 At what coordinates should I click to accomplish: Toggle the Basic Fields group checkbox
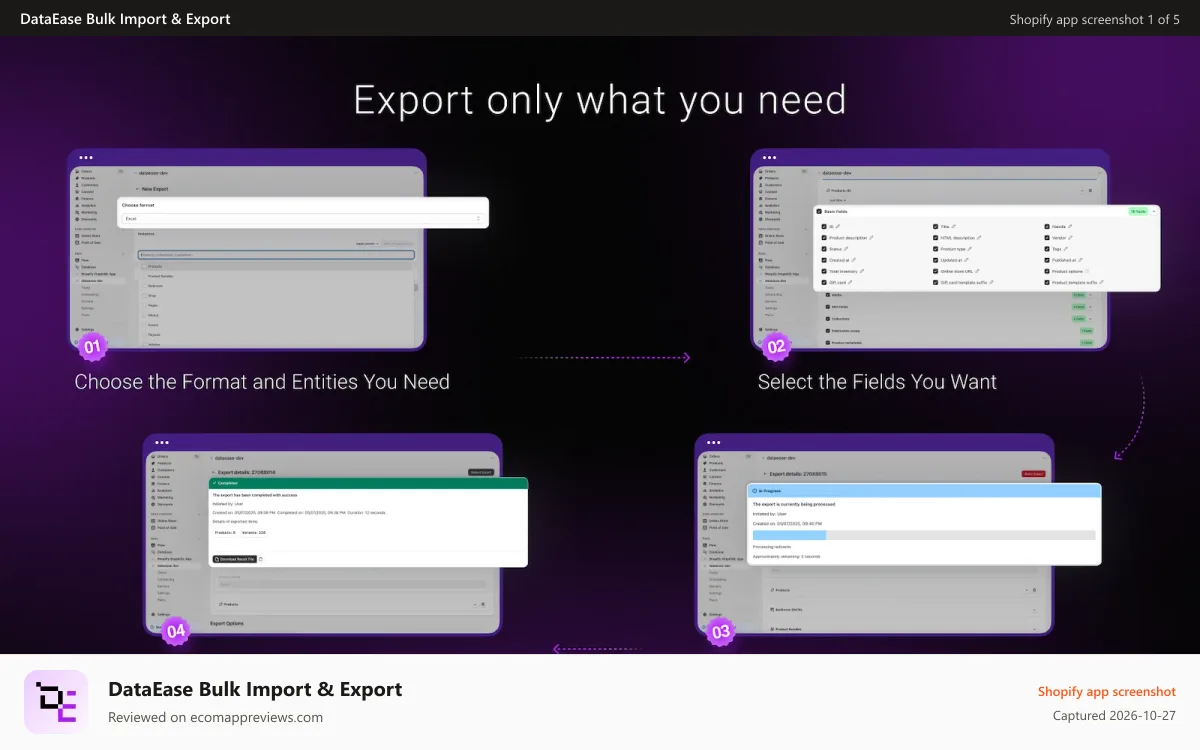coord(819,211)
